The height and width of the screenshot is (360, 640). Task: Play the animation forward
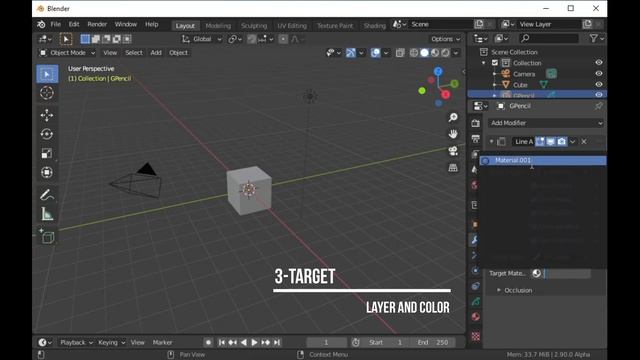254,342
